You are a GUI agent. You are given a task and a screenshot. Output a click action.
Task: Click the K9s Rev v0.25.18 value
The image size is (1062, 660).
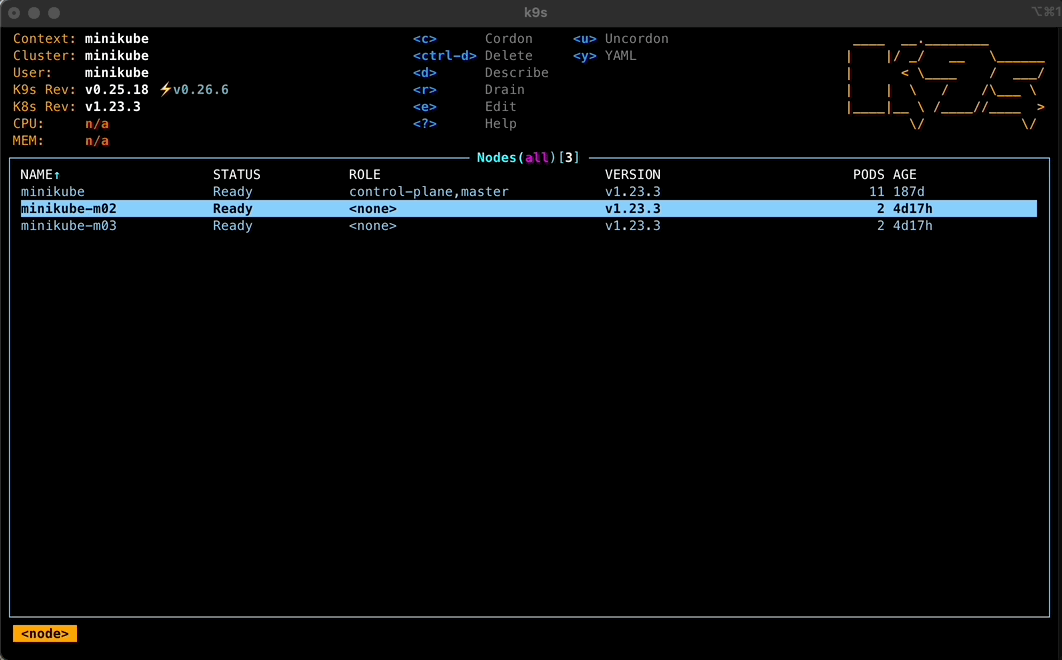coord(116,89)
